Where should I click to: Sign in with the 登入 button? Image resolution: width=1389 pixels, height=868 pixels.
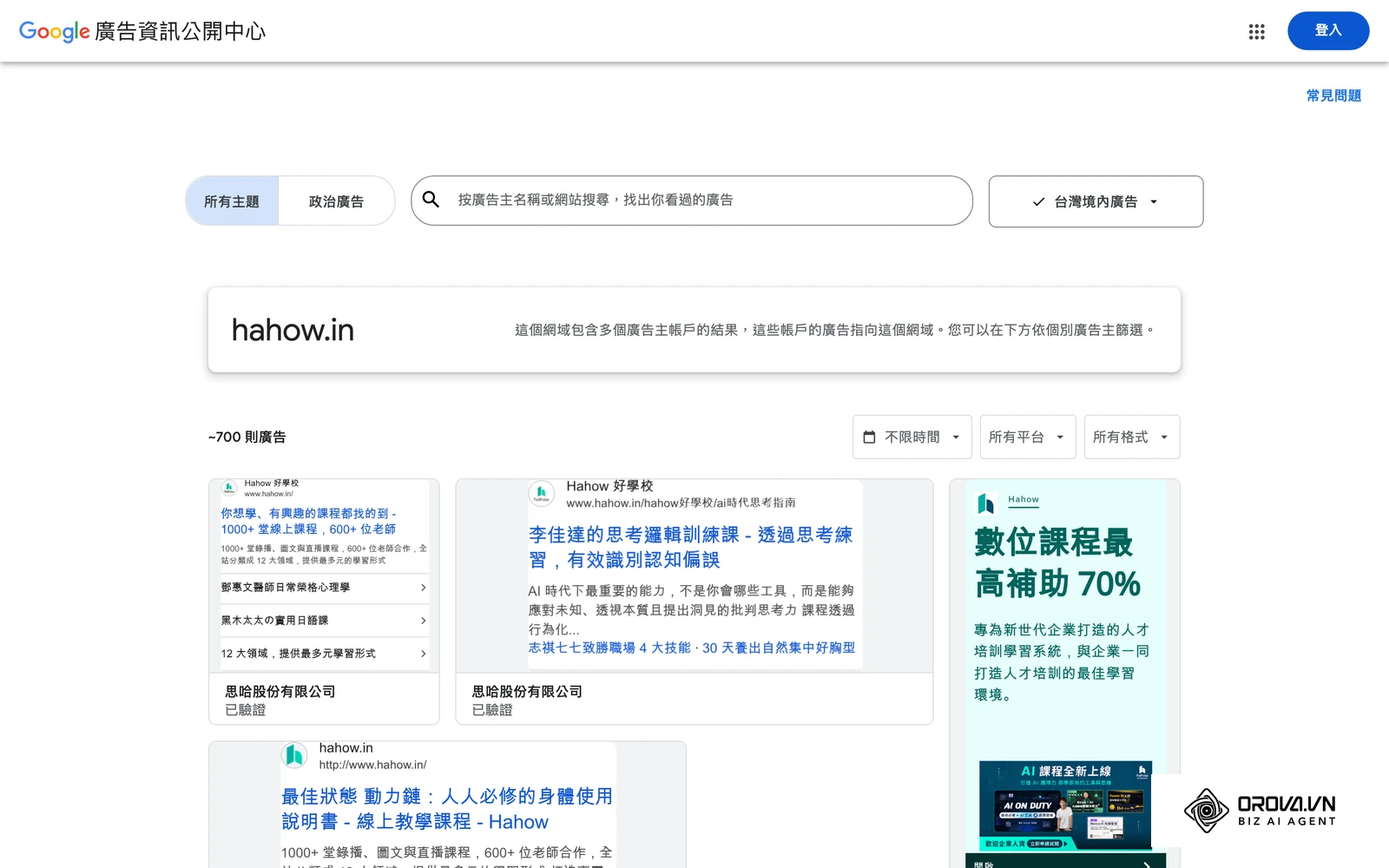click(1327, 30)
